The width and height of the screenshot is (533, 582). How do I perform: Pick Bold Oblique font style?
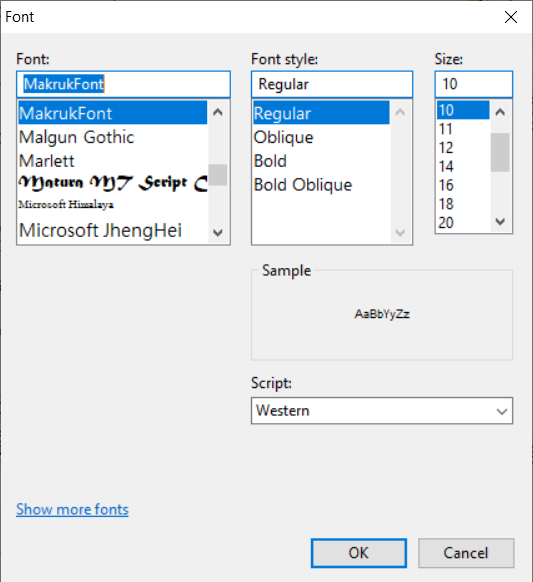click(x=321, y=184)
